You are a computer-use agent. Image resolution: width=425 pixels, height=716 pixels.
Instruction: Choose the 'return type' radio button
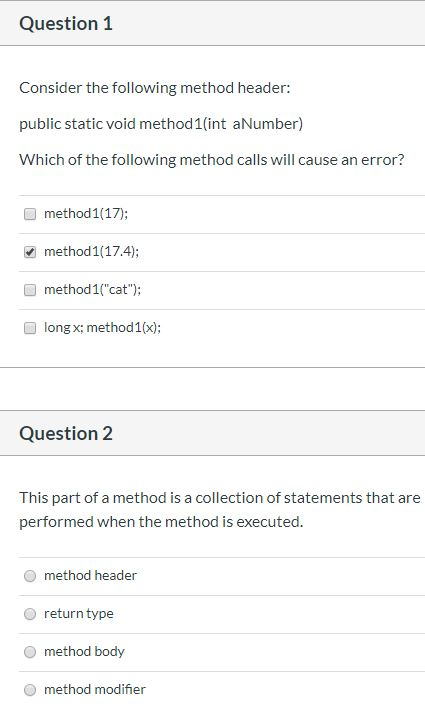pos(30,614)
